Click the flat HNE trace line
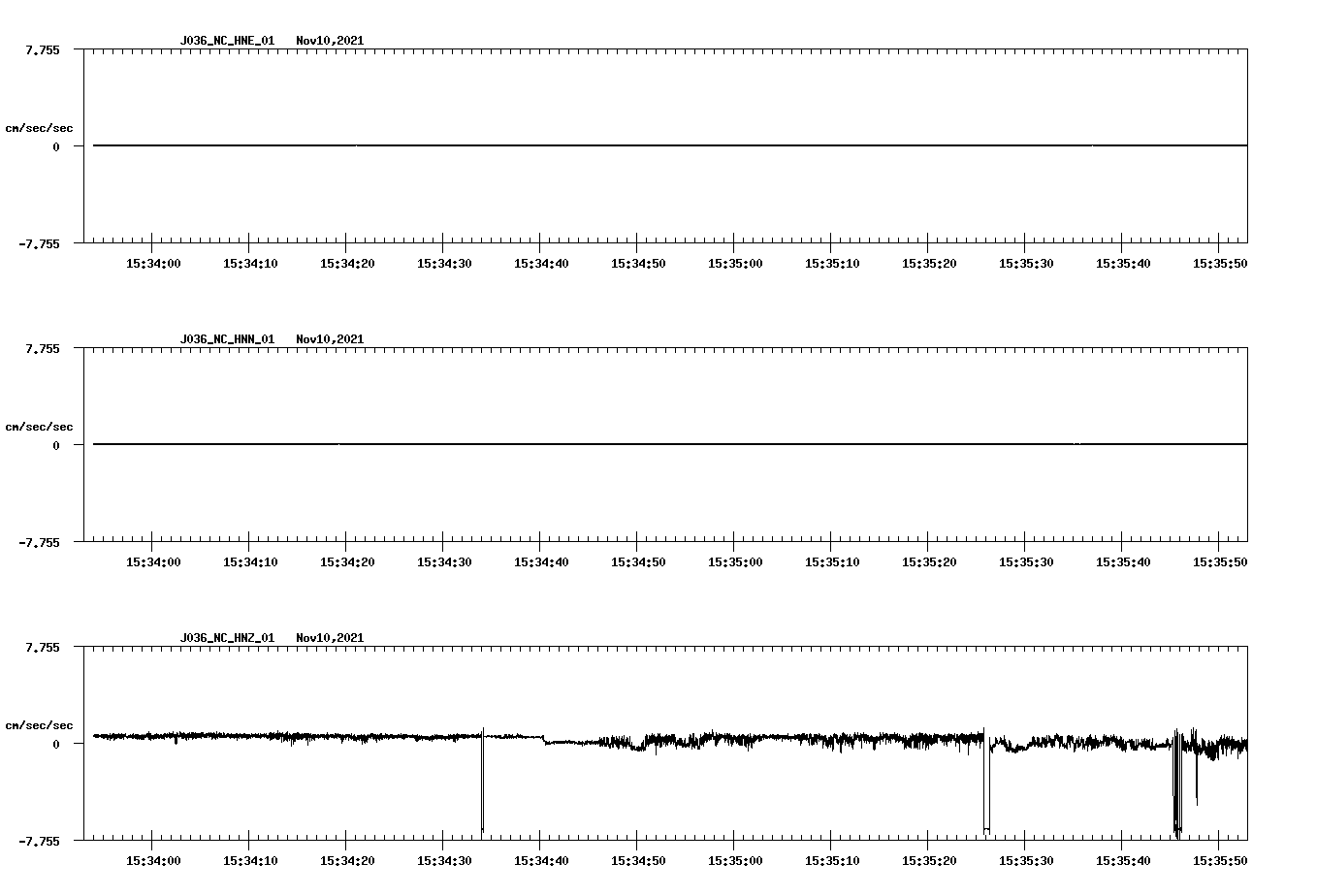 tap(670, 145)
